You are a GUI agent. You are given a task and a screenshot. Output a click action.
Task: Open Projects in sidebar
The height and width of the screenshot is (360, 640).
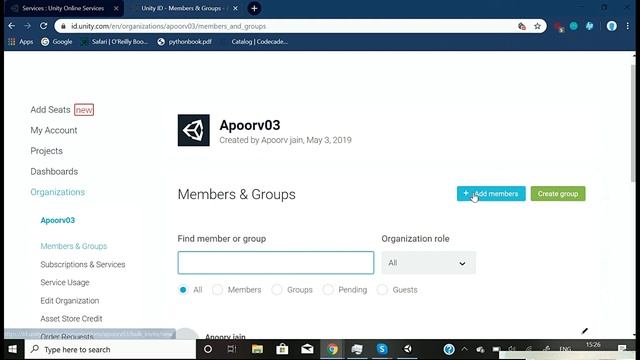[x=47, y=151]
